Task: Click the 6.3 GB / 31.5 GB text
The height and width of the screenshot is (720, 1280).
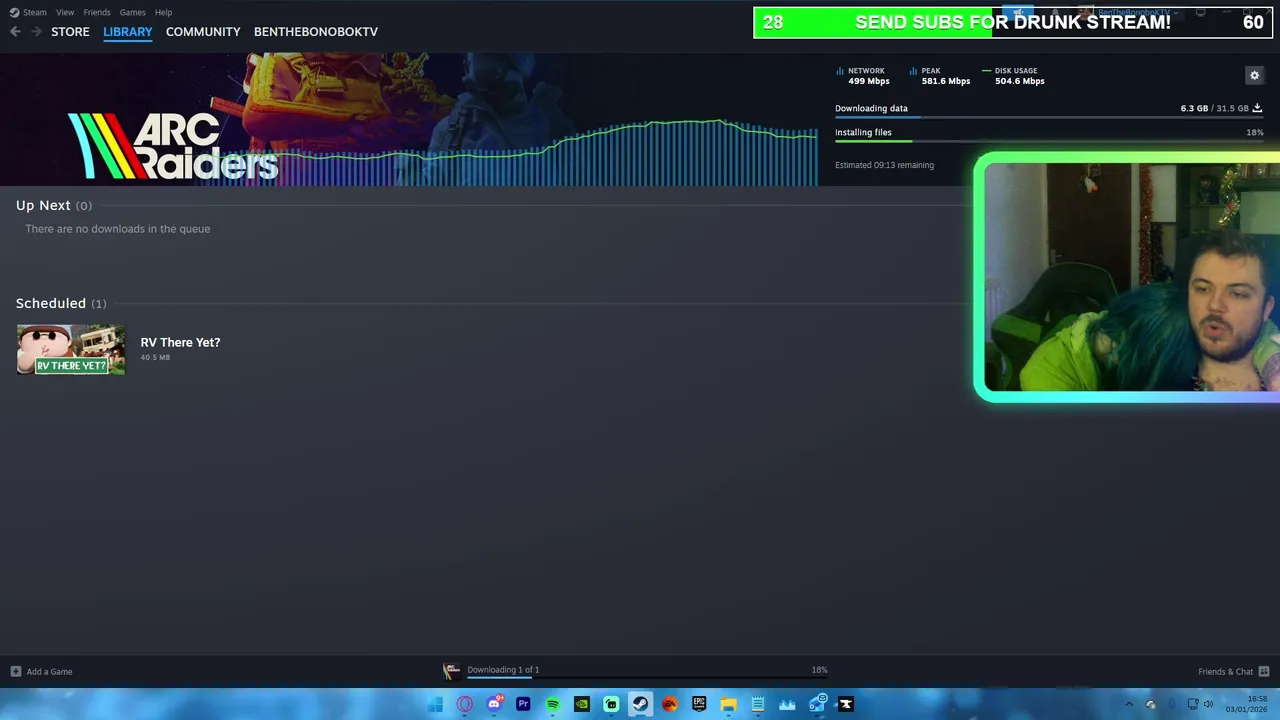Action: click(1214, 108)
